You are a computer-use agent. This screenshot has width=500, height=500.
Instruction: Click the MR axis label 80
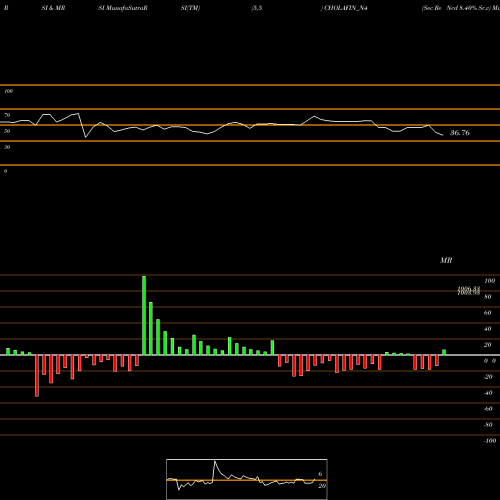tap(488, 297)
